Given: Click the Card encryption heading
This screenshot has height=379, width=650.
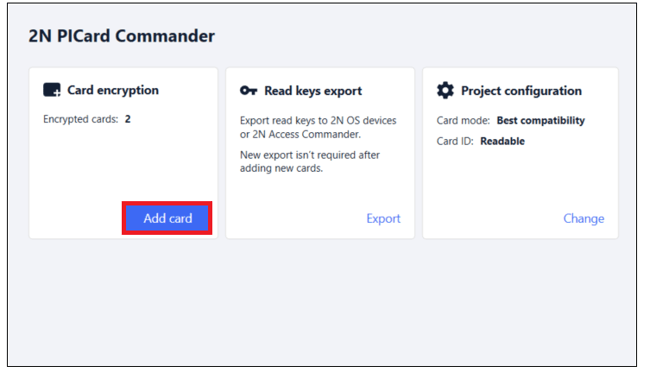Looking at the screenshot, I should [x=113, y=90].
